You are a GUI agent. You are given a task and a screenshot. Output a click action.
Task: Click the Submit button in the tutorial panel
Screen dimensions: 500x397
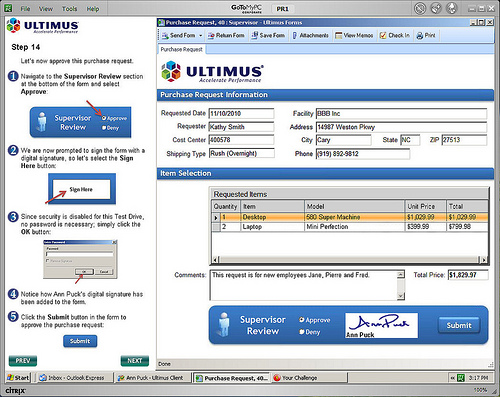[x=80, y=341]
